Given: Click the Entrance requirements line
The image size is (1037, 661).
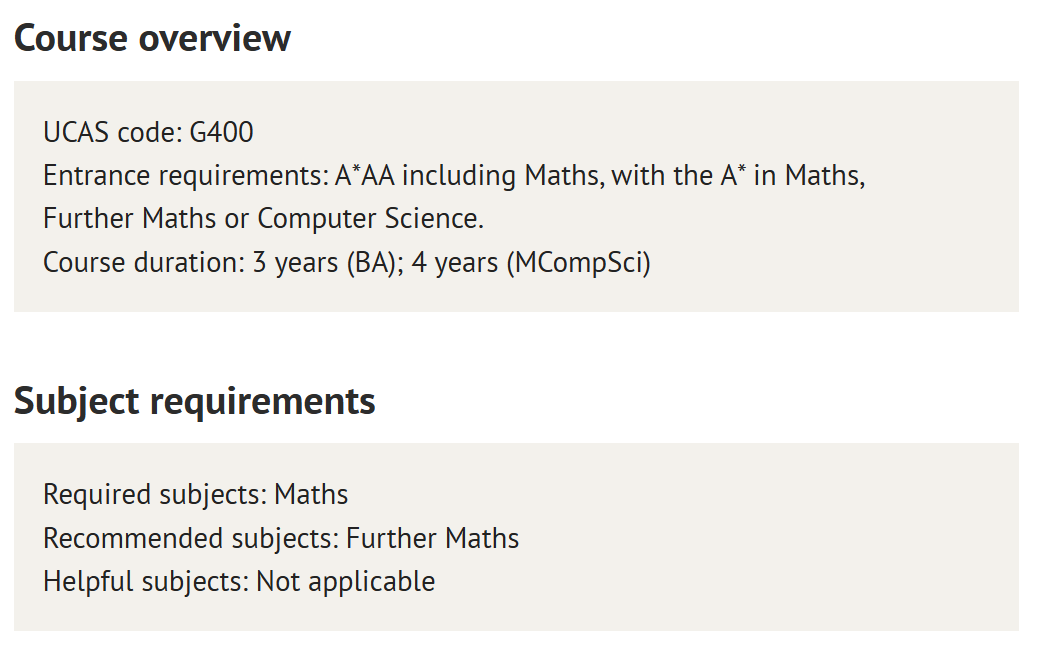Looking at the screenshot, I should pos(454,176).
